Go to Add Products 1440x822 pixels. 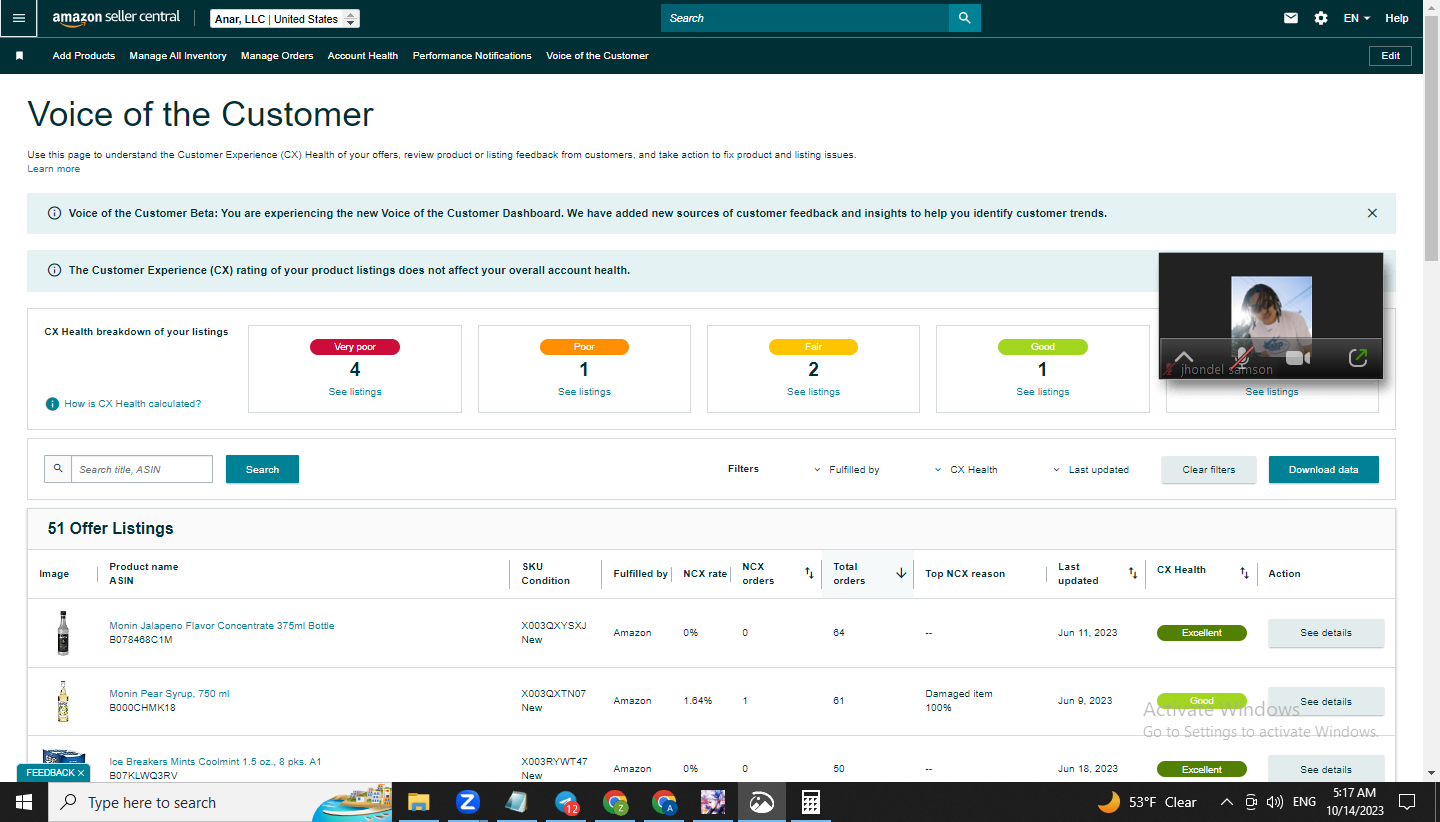[84, 56]
